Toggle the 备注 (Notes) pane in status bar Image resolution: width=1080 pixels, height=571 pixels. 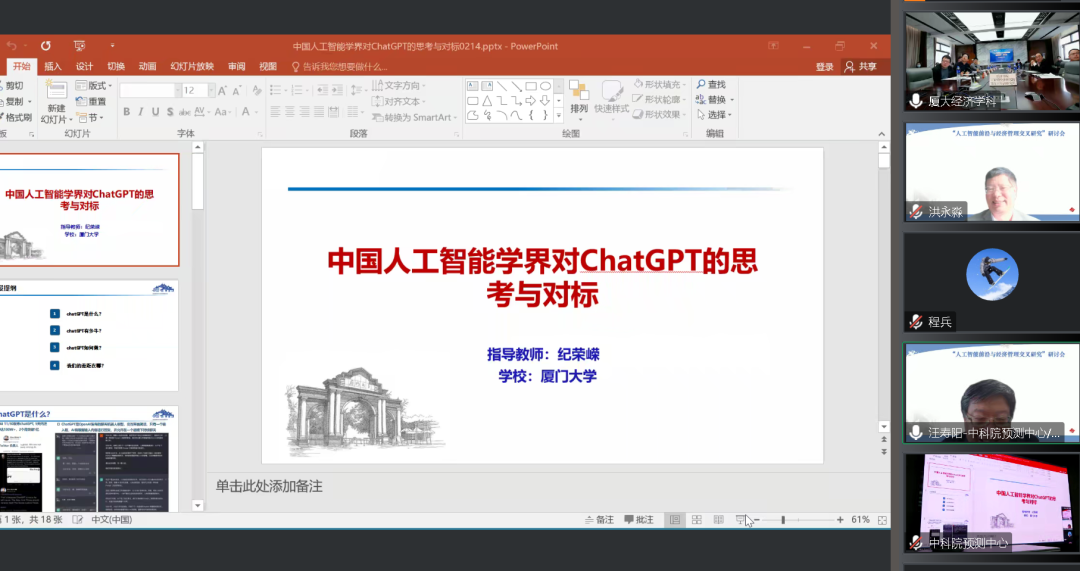point(599,520)
